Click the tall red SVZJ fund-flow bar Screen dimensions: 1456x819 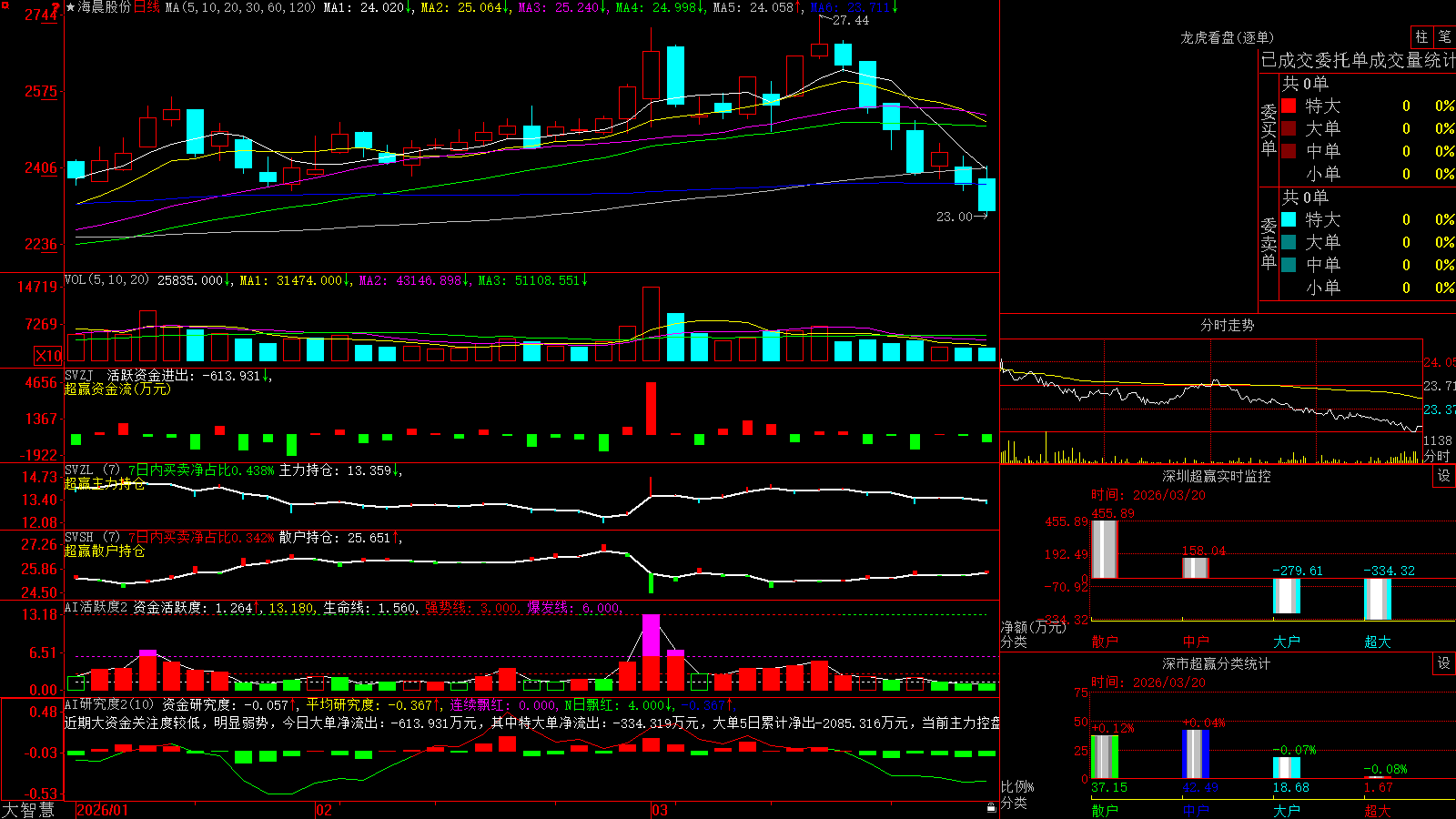coord(651,409)
